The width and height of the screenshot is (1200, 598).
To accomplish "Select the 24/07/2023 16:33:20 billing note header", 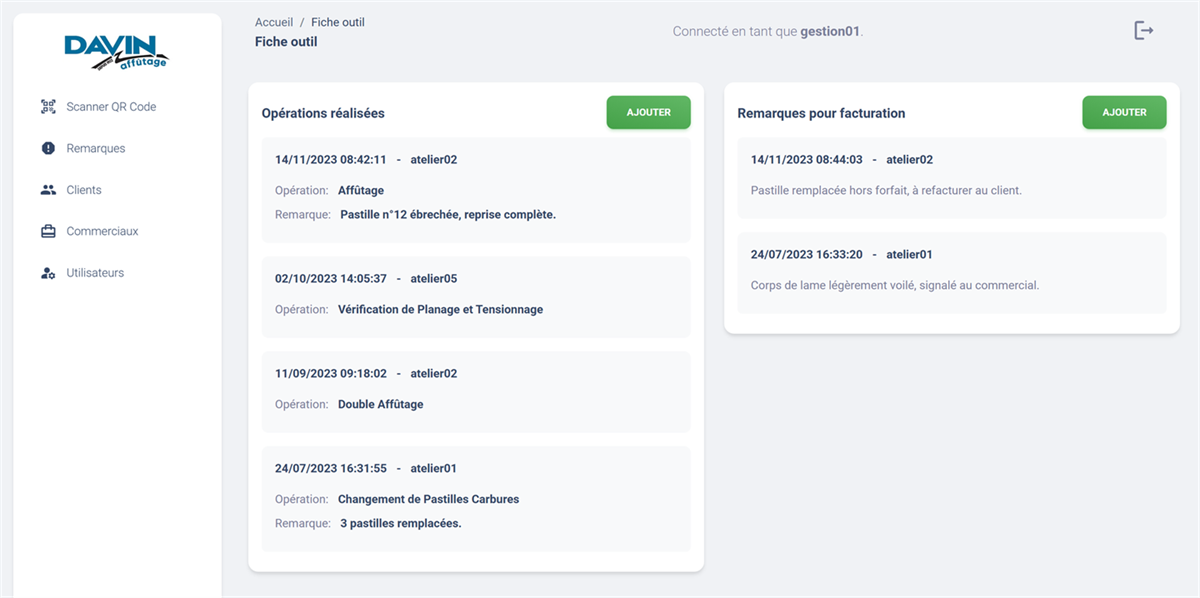I will [x=842, y=254].
